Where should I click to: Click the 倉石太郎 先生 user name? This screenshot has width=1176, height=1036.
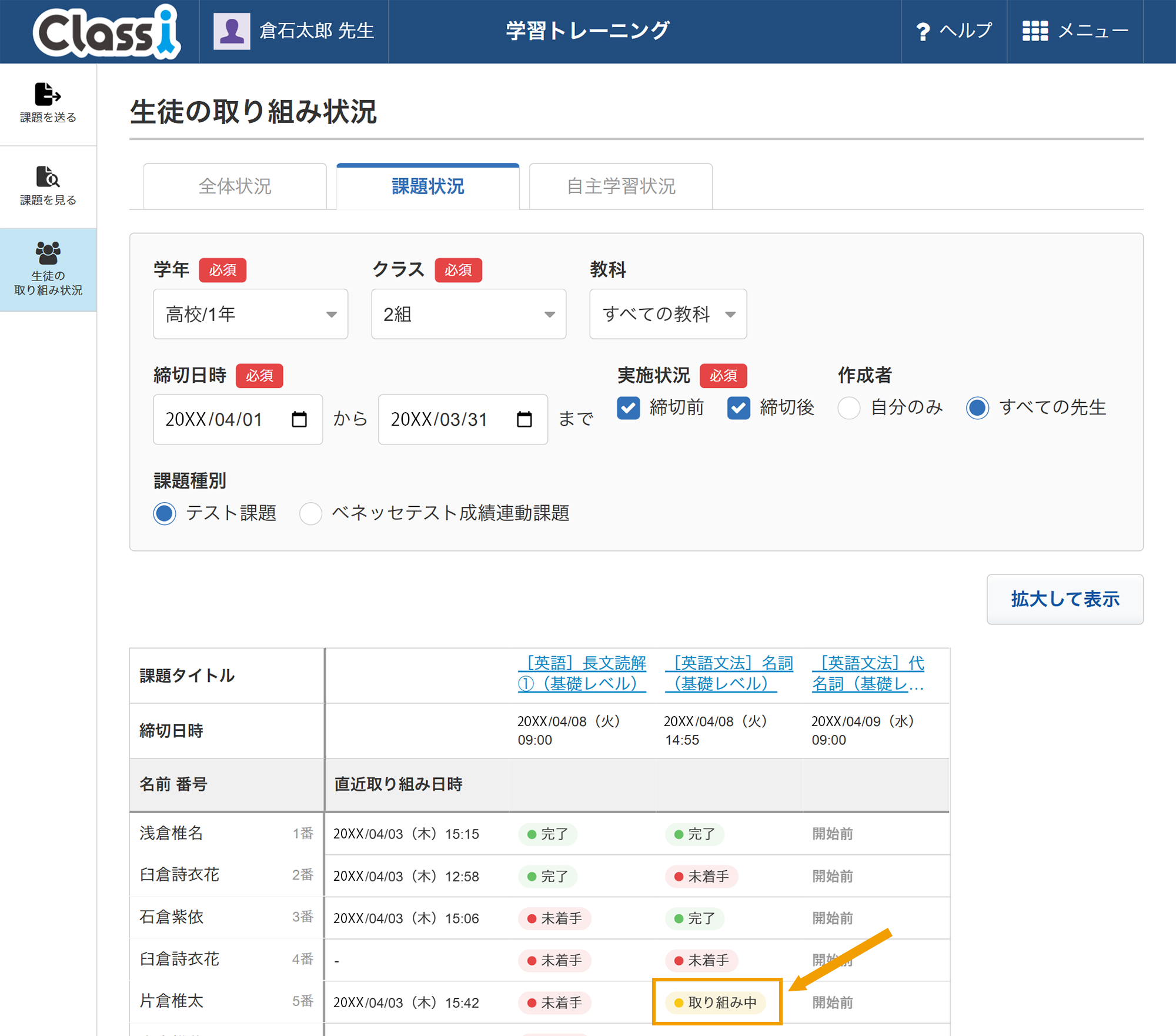[317, 31]
